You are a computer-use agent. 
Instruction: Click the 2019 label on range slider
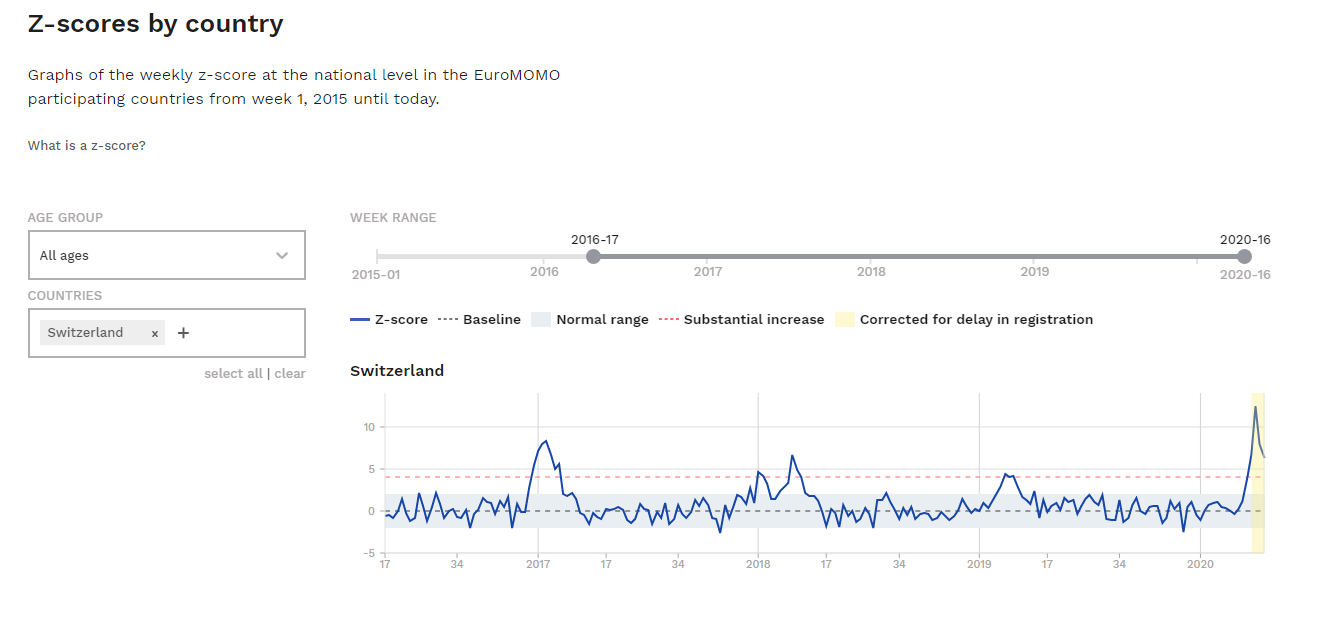(x=1034, y=271)
